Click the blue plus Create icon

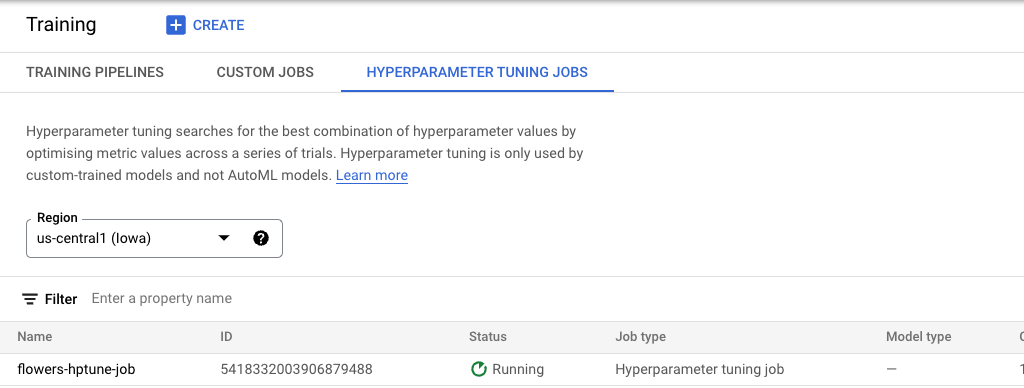click(x=176, y=25)
